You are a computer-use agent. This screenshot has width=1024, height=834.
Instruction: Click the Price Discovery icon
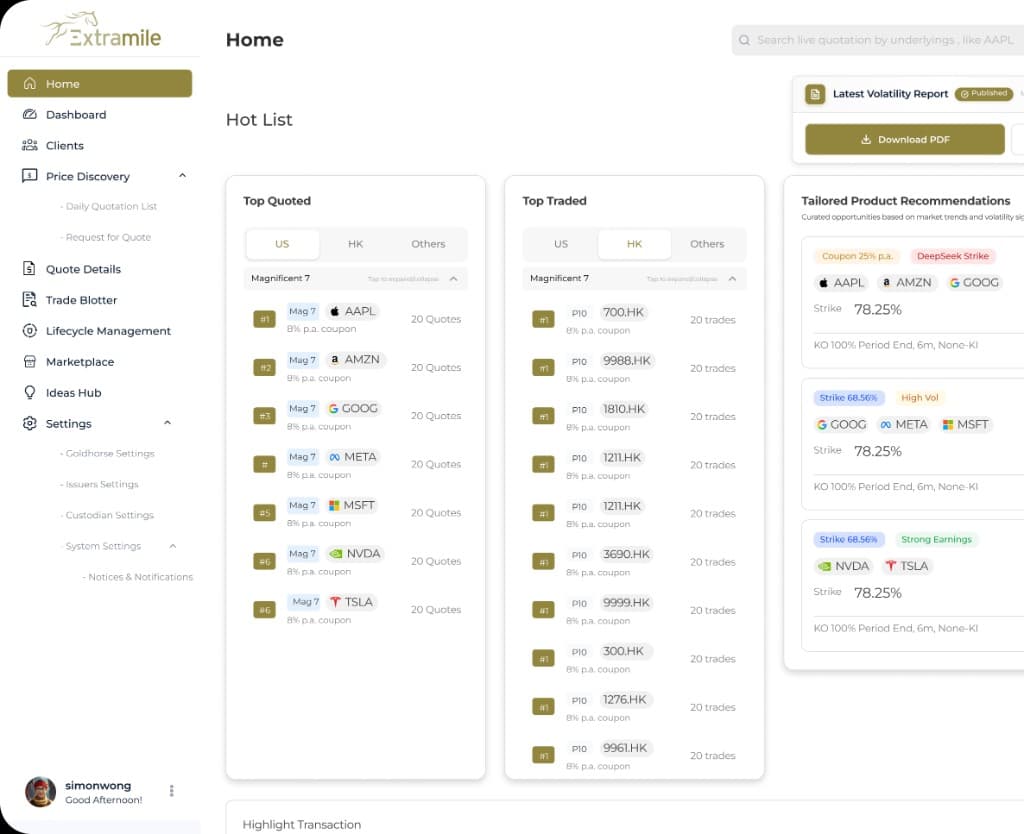click(29, 176)
